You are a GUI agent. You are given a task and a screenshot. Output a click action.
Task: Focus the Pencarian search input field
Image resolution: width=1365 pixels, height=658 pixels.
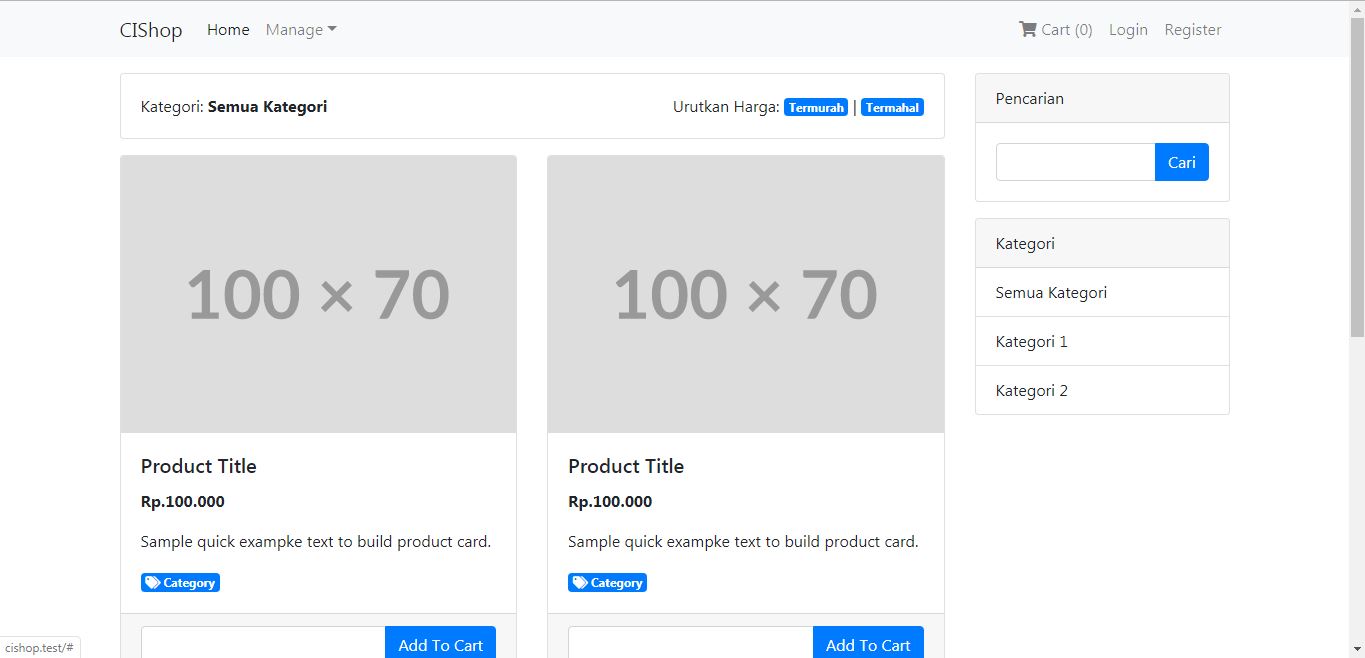1075,162
